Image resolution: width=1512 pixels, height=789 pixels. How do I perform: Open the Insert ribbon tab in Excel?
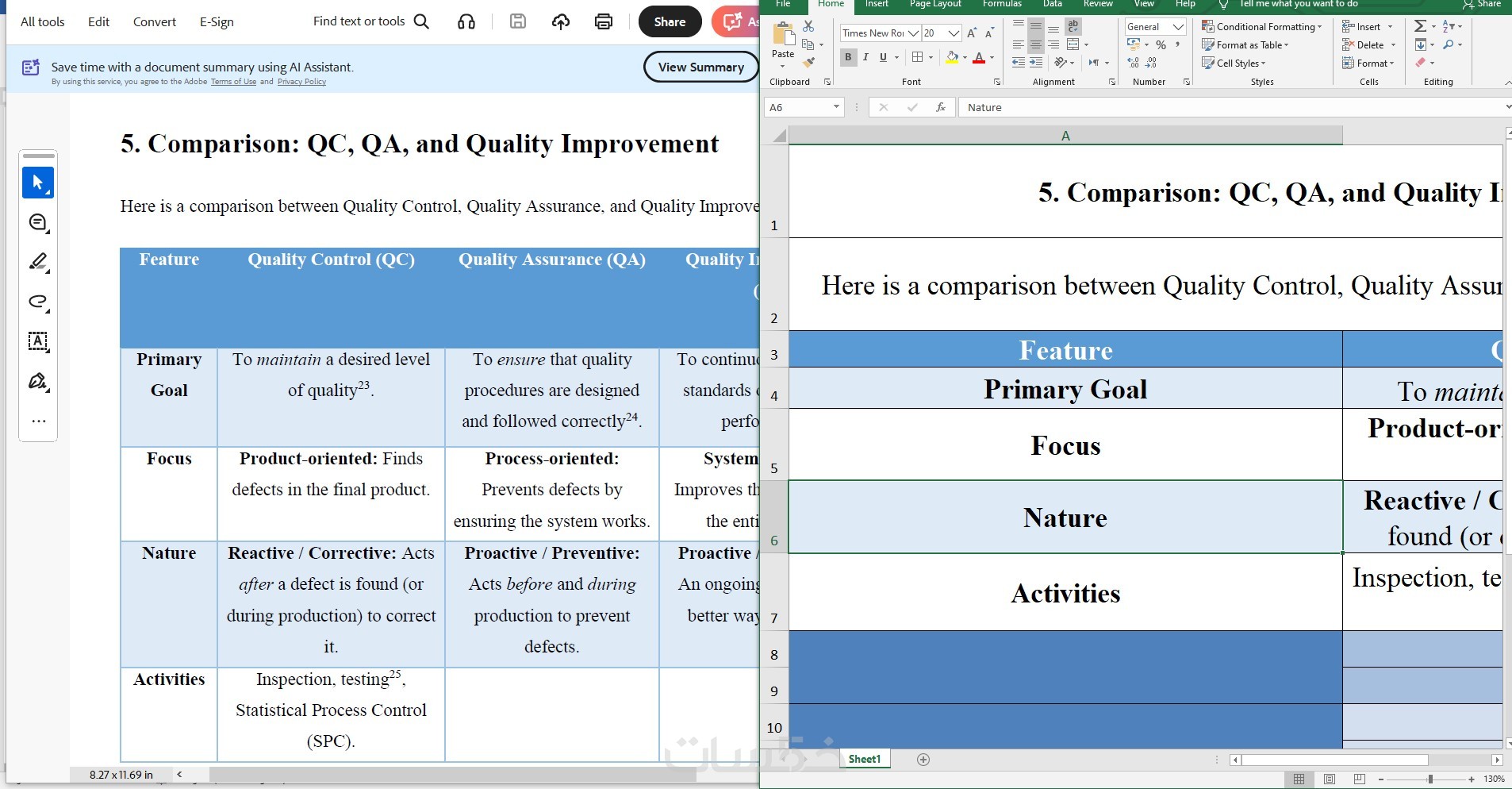point(877,4)
